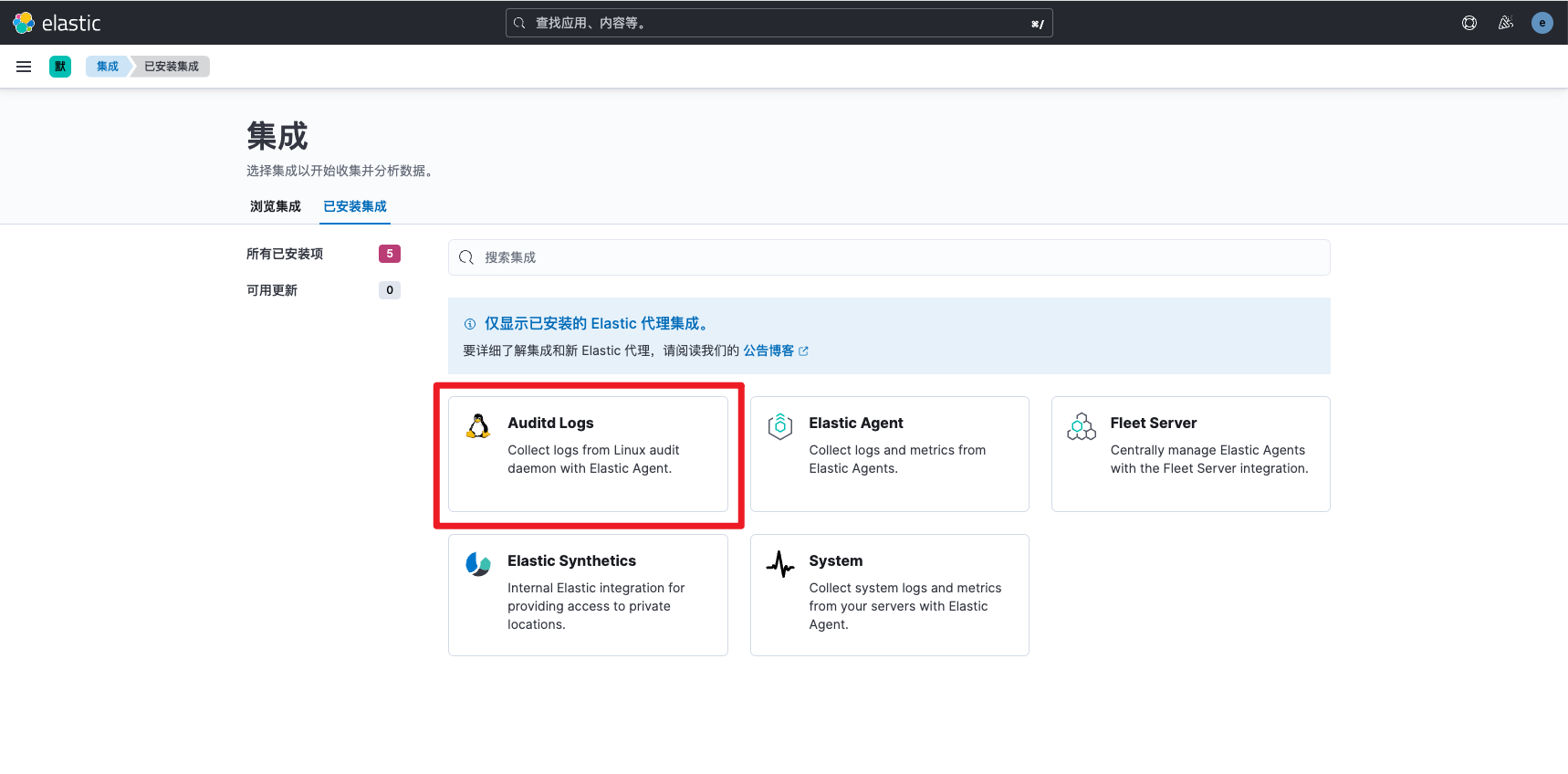1568x774 pixels.
Task: Open the newsfeed celebration icon
Action: (x=1506, y=23)
